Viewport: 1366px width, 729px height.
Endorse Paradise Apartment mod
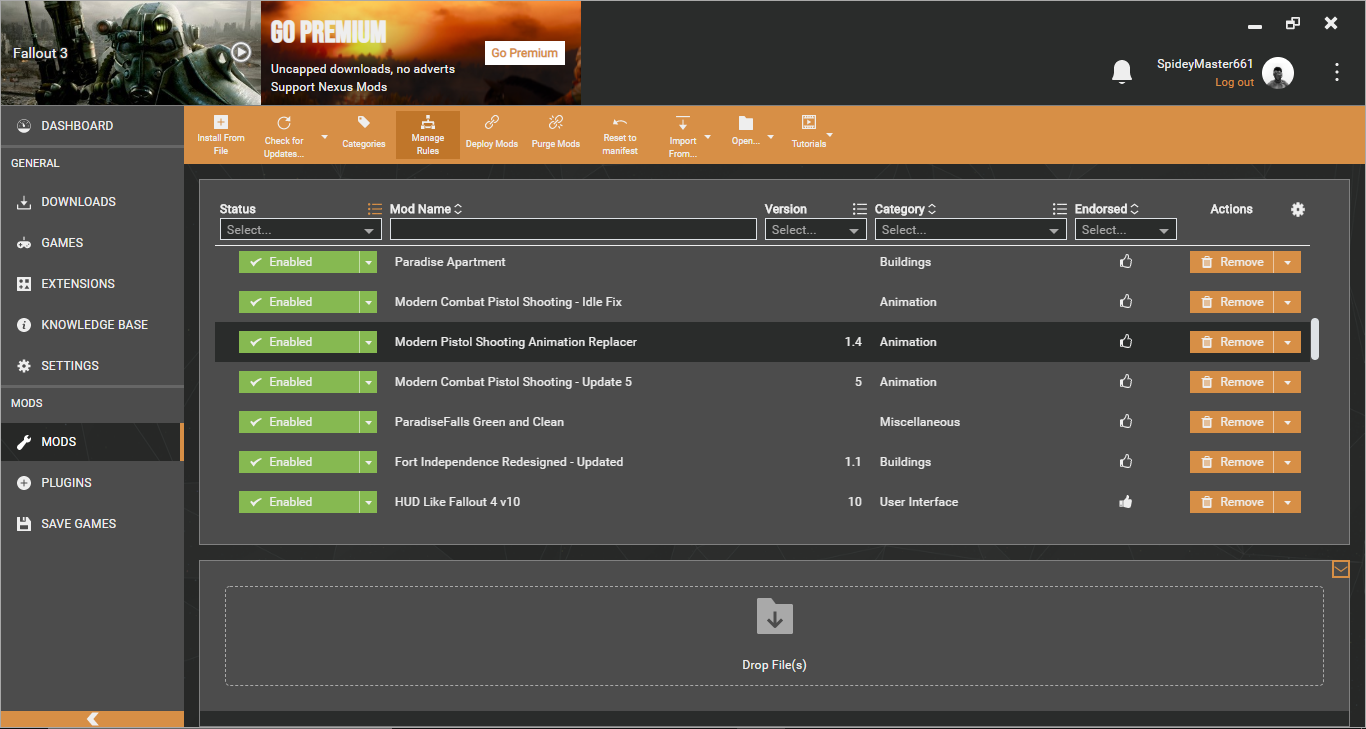pyautogui.click(x=1126, y=262)
